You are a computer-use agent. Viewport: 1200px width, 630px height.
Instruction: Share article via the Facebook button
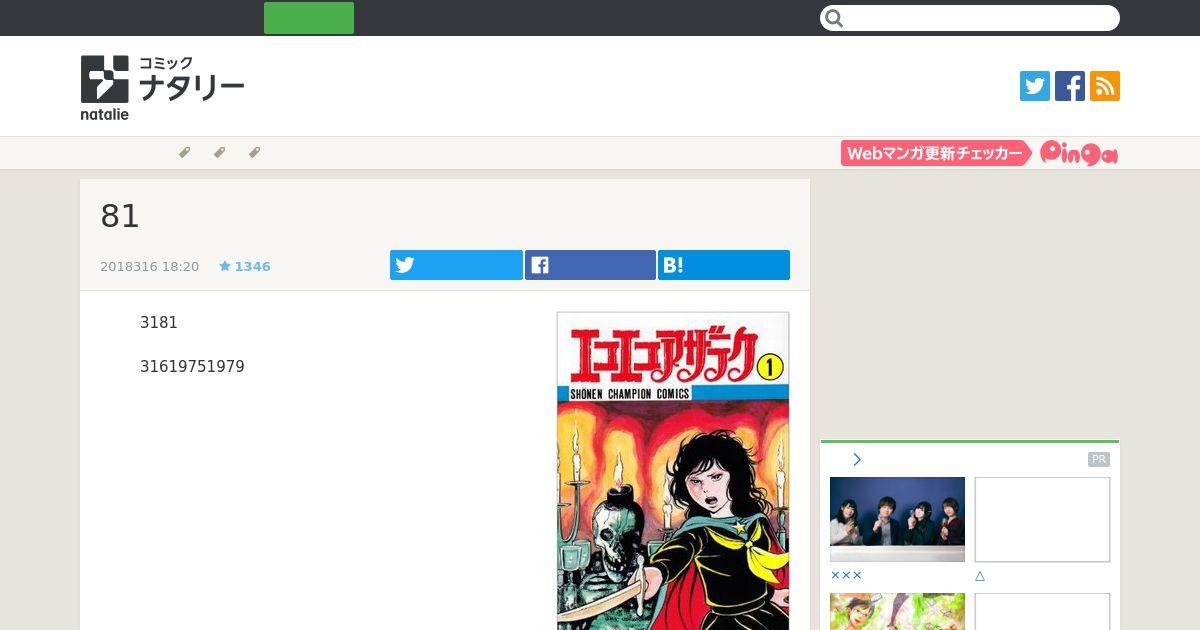click(590, 265)
